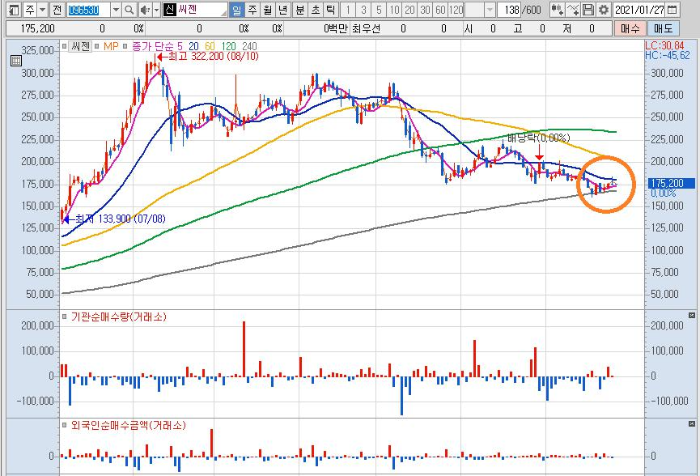Expand the sound alert dropdown arrow
Screen dimensions: 700x476
pyautogui.click(x=156, y=9)
